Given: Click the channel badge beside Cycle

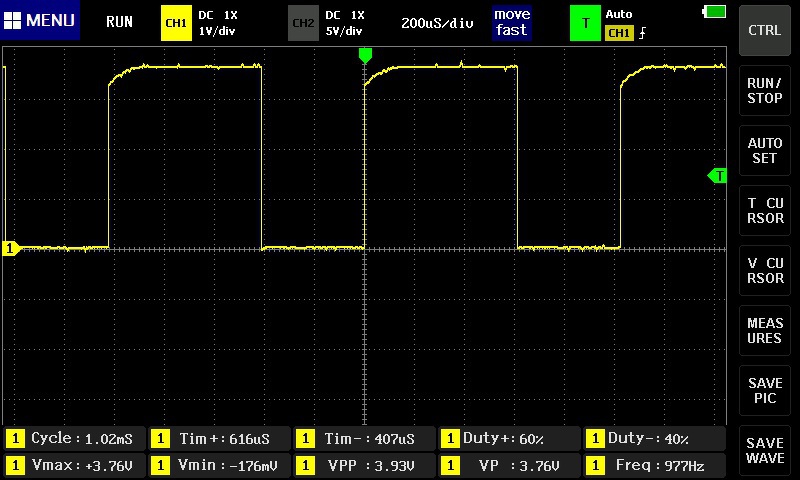Looking at the screenshot, I should click(15, 439).
